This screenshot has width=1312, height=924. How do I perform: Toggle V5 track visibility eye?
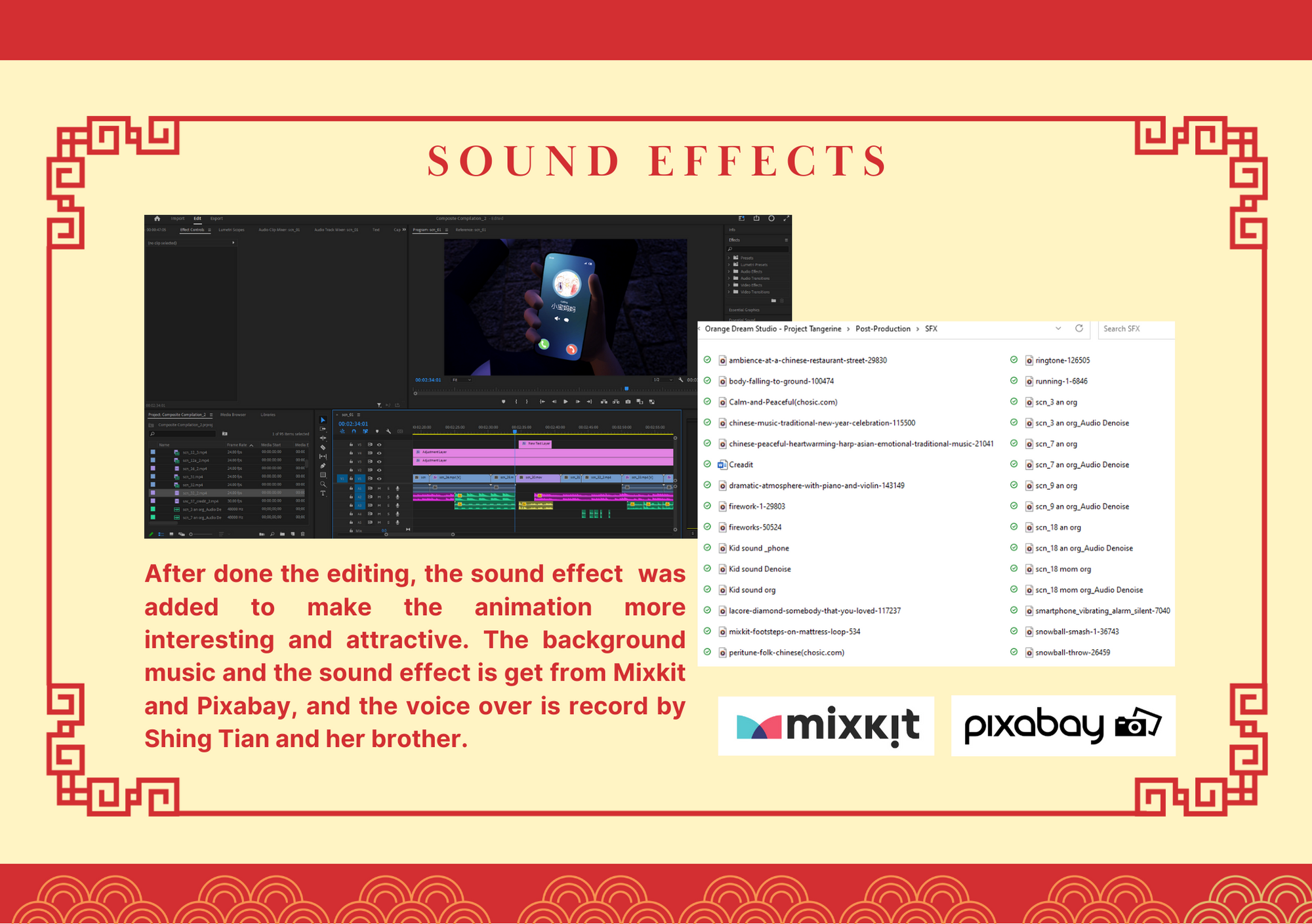click(x=379, y=445)
